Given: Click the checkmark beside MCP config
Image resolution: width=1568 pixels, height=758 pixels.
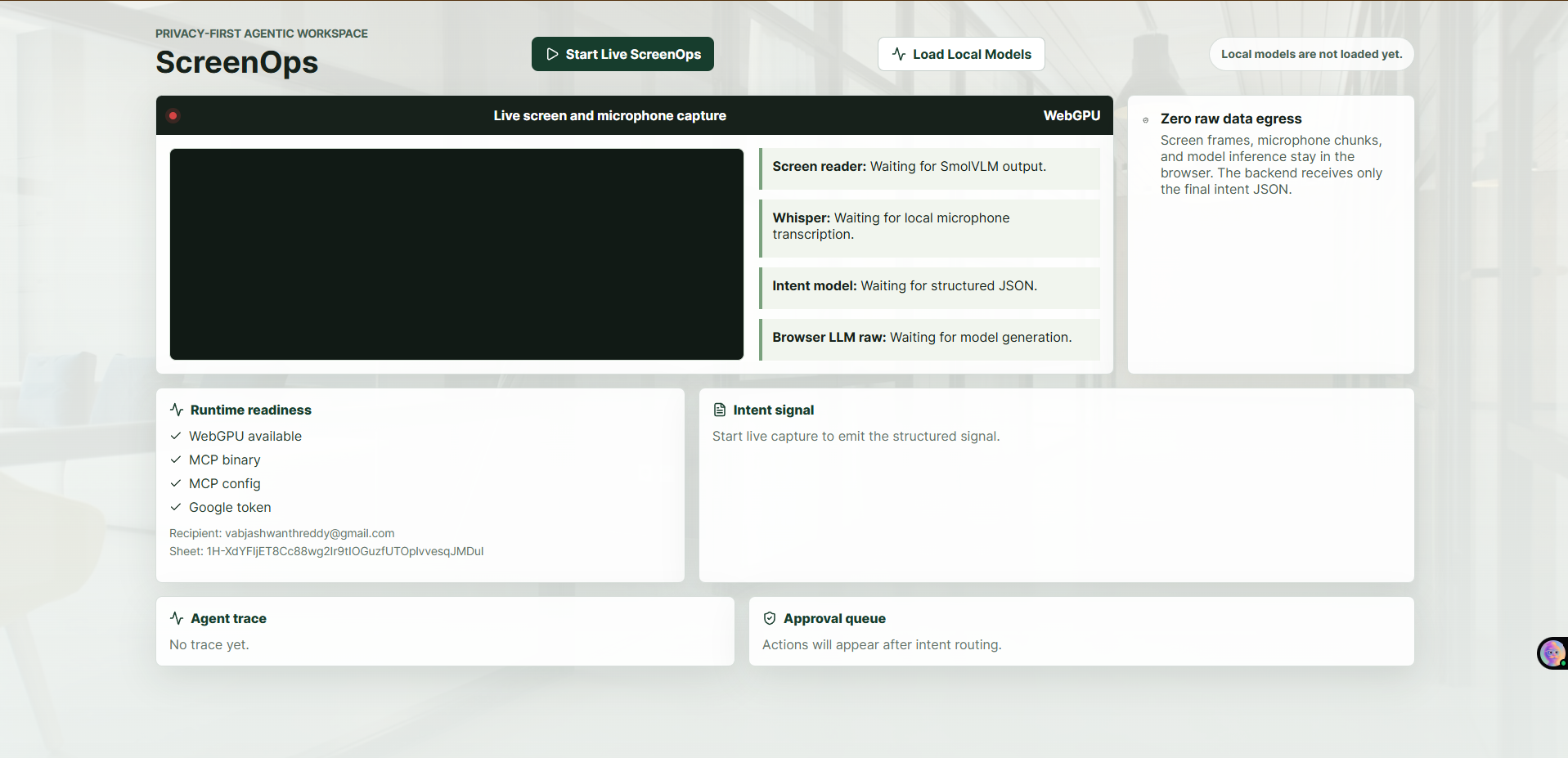Looking at the screenshot, I should click(x=176, y=483).
